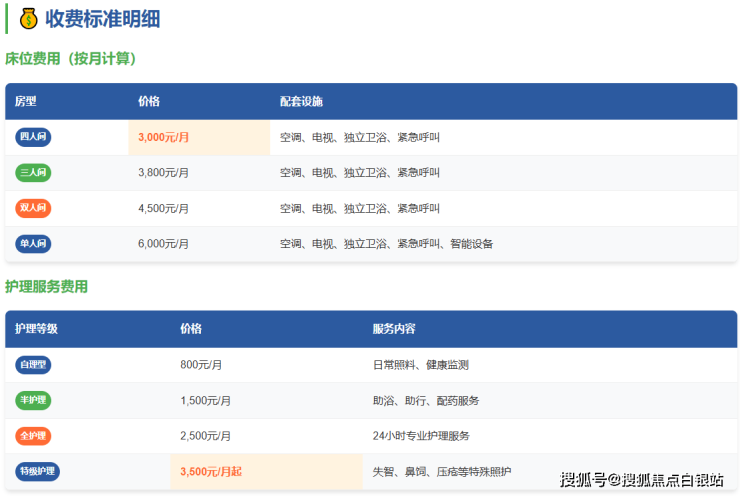Click the 自理型 care level badge
Image resolution: width=740 pixels, height=496 pixels.
(x=33, y=365)
